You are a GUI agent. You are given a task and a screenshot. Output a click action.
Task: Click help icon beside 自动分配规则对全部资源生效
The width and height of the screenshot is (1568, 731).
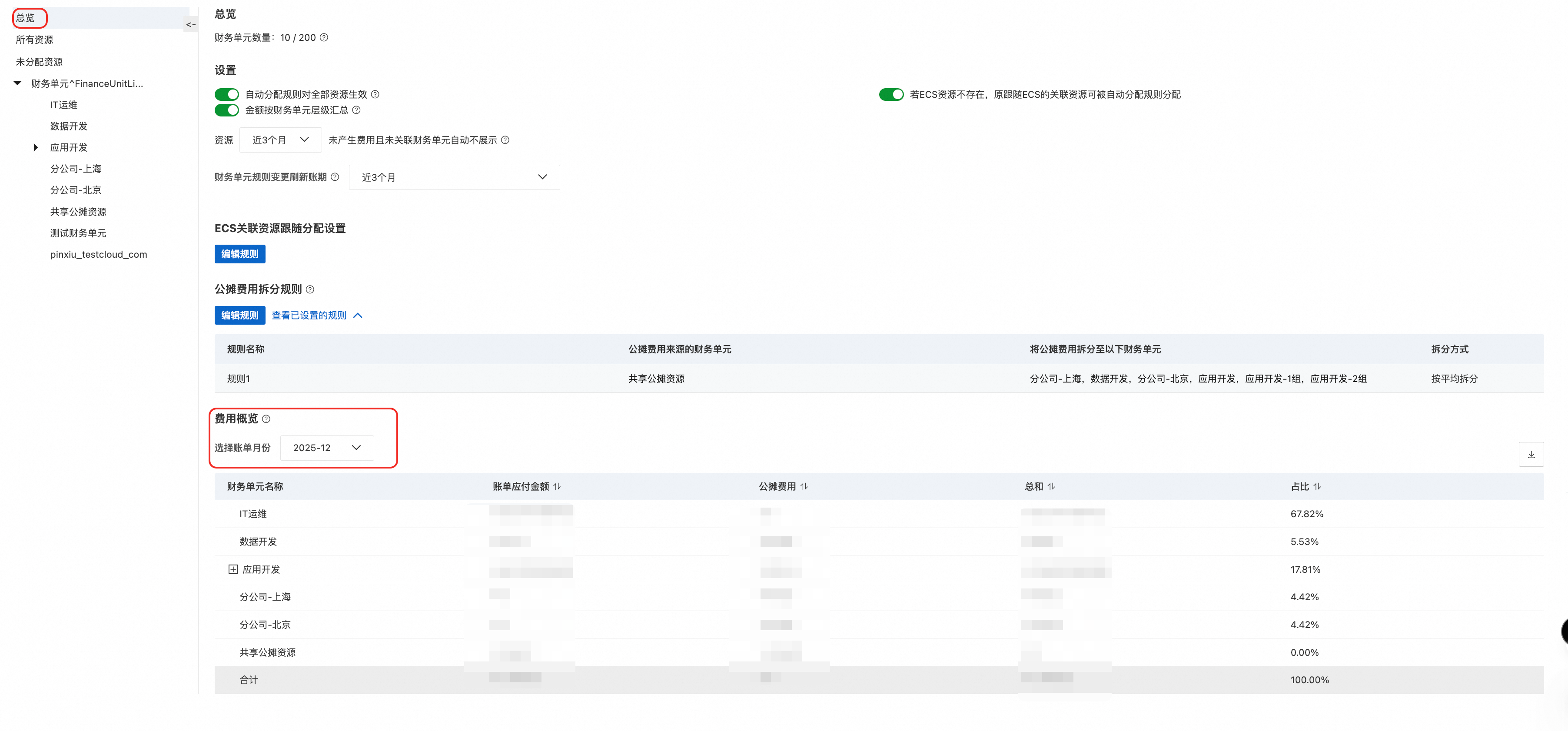tap(375, 94)
